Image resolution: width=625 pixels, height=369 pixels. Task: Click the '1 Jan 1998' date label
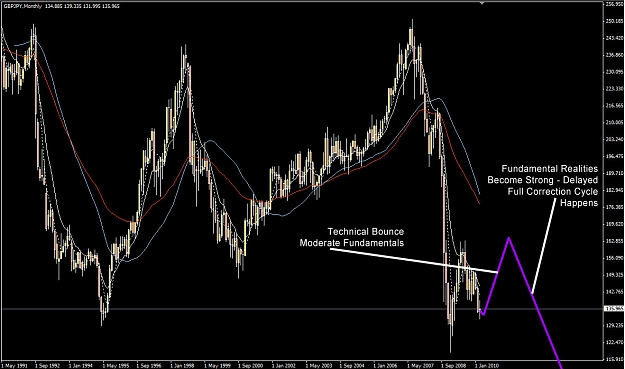pyautogui.click(x=183, y=365)
